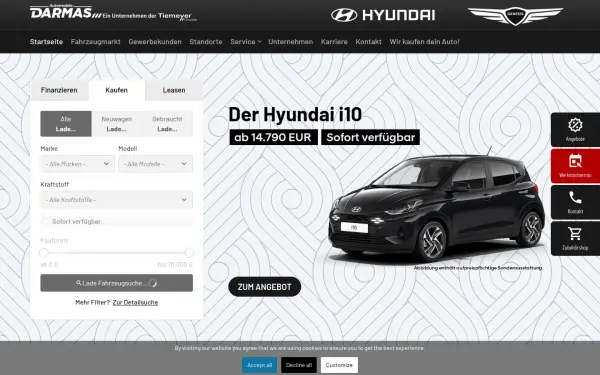Click the Darmas company logo
This screenshot has height=375, width=600.
[x=114, y=13]
